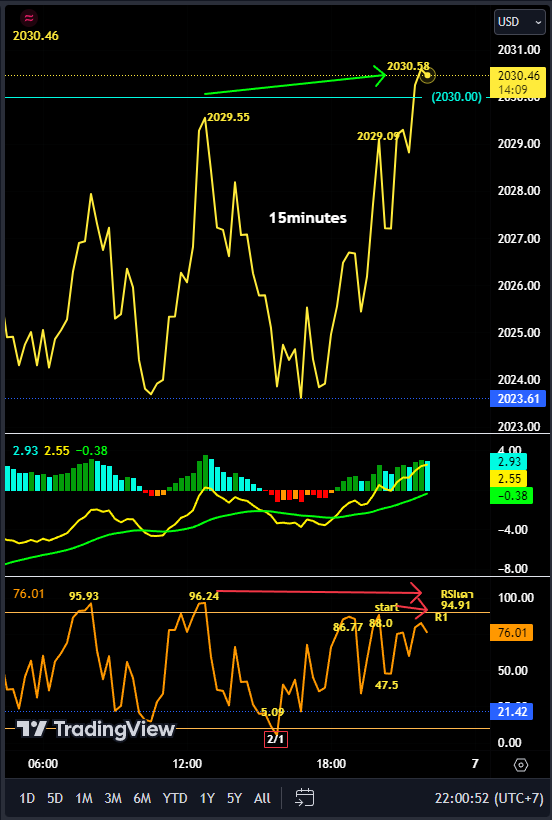Select the YTD time range
The width and height of the screenshot is (552, 820).
pos(175,798)
